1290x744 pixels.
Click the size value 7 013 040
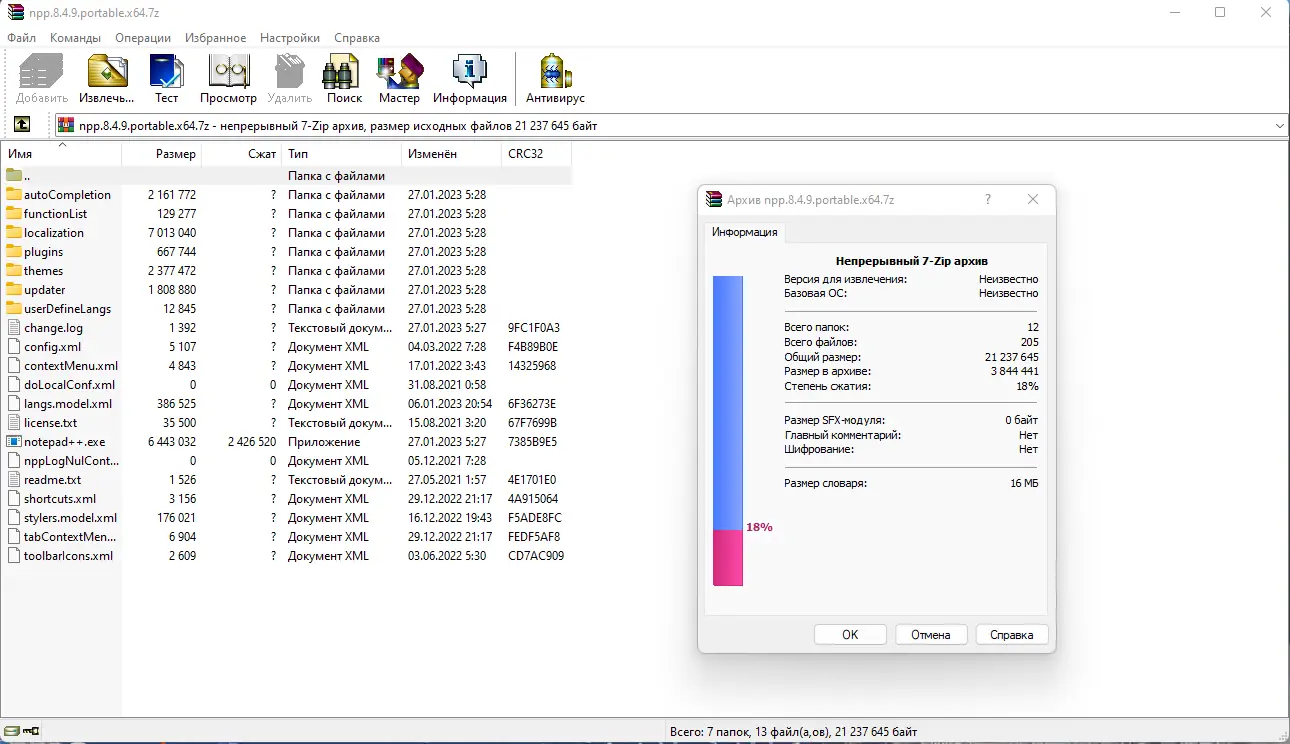172,233
